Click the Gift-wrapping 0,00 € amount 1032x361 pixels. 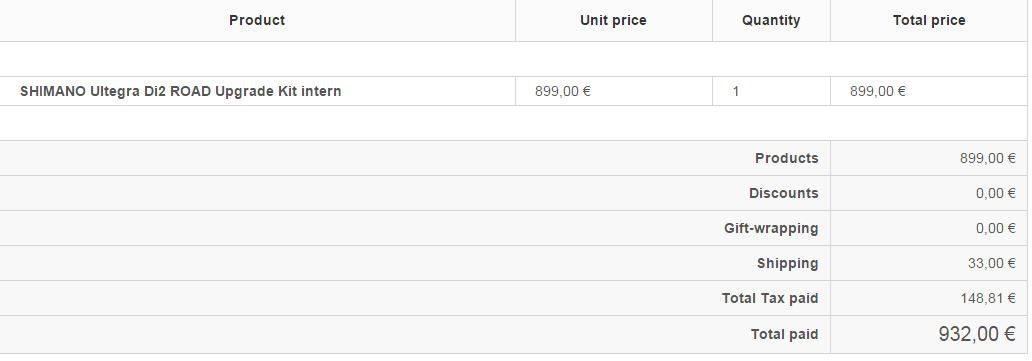(995, 229)
